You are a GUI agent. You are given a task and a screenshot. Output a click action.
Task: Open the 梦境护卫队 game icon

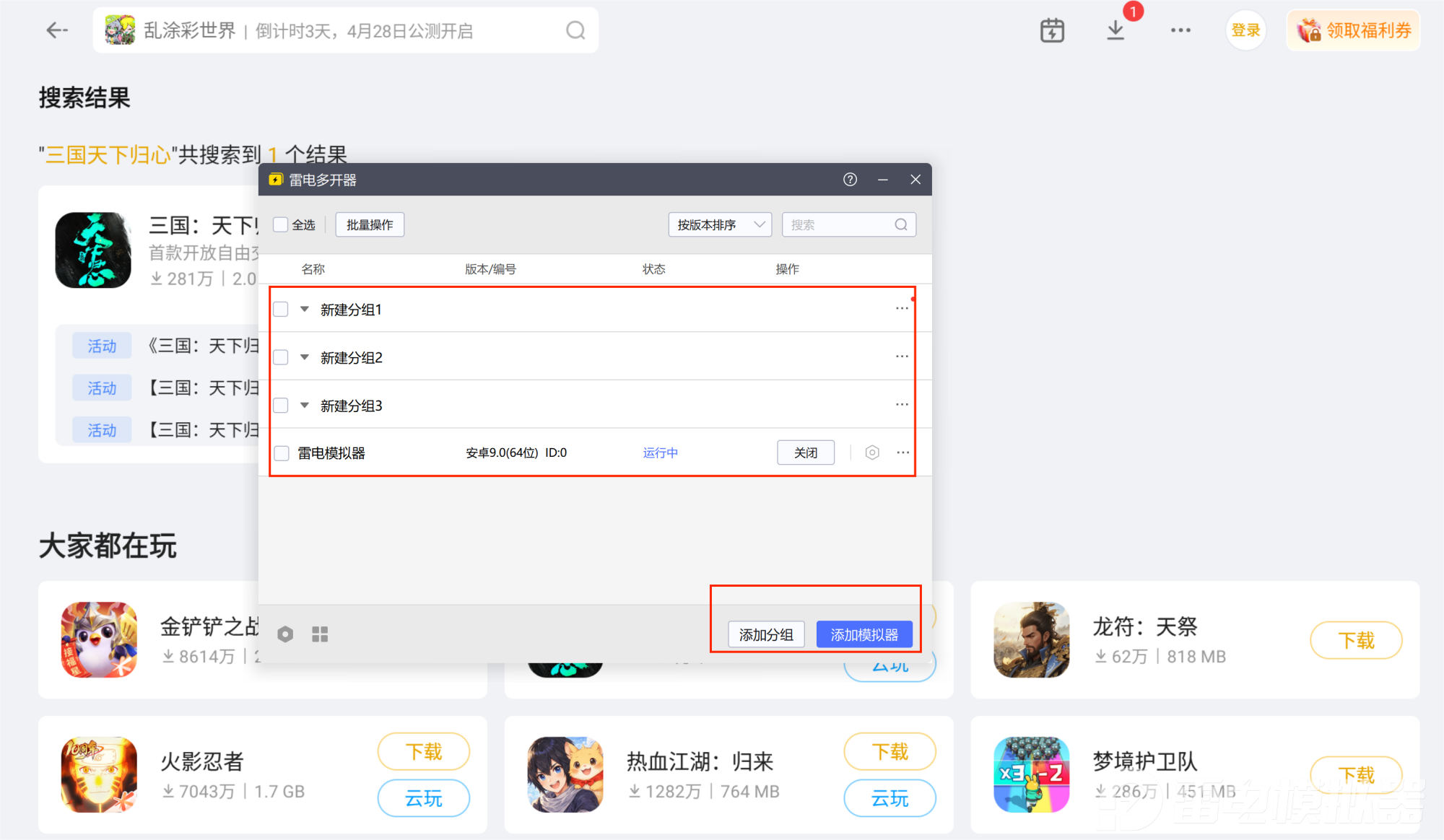click(1032, 774)
